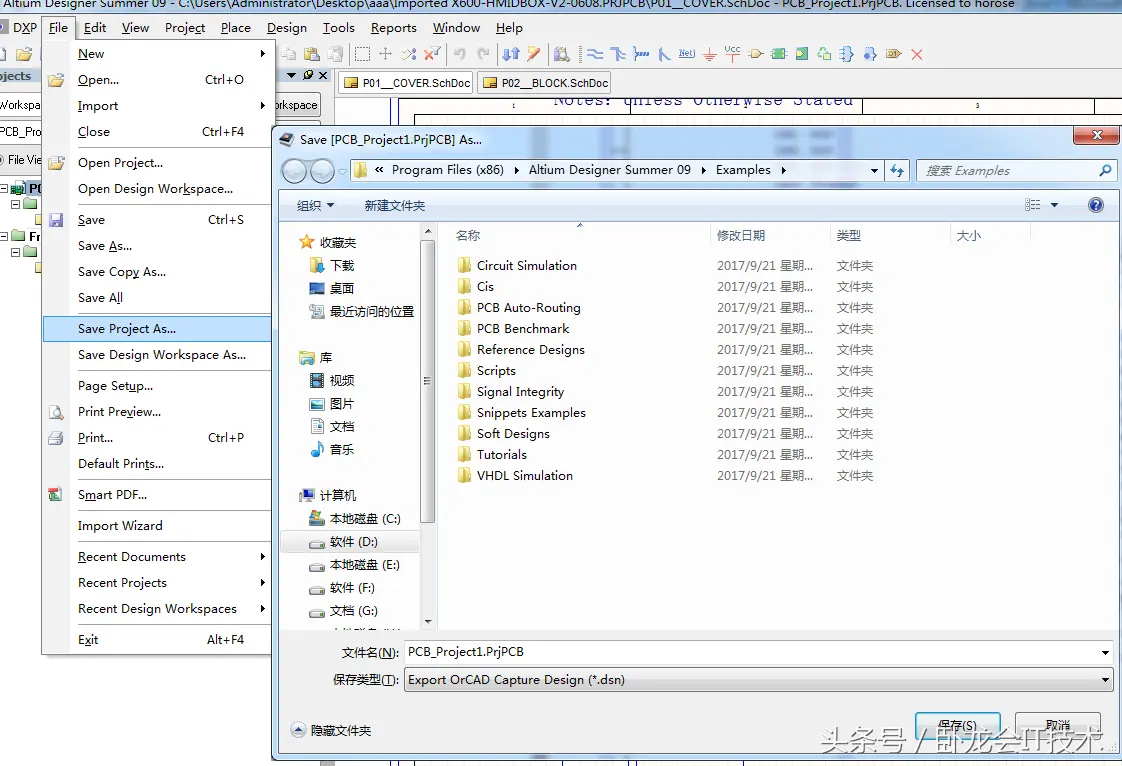Select the Place Signal Harness tool
The height and width of the screenshot is (766, 1122).
[x=641, y=54]
